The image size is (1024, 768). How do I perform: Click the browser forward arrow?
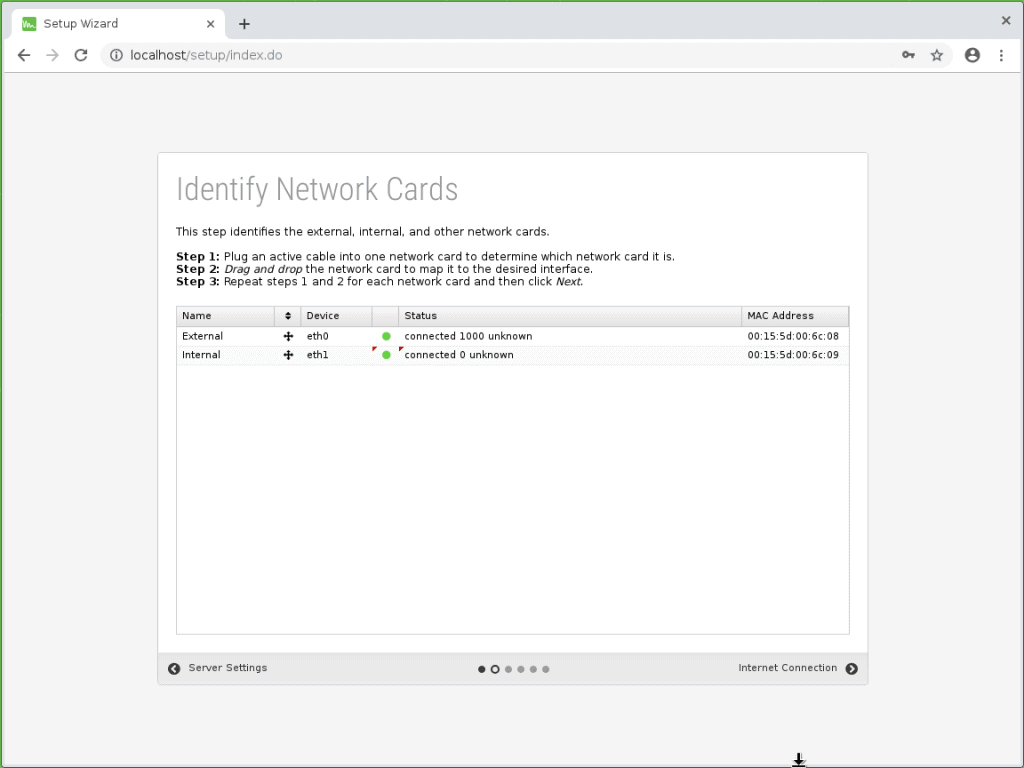pos(52,56)
